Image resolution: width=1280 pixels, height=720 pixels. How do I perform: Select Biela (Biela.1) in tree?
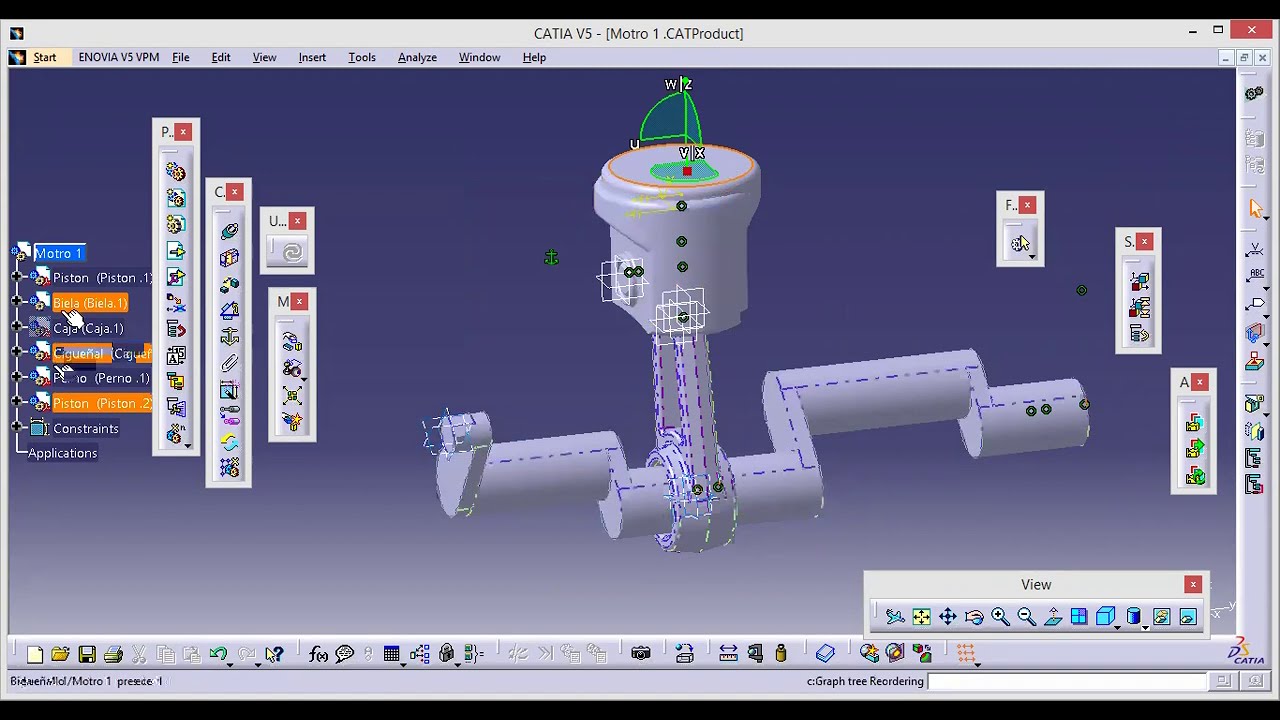90,303
